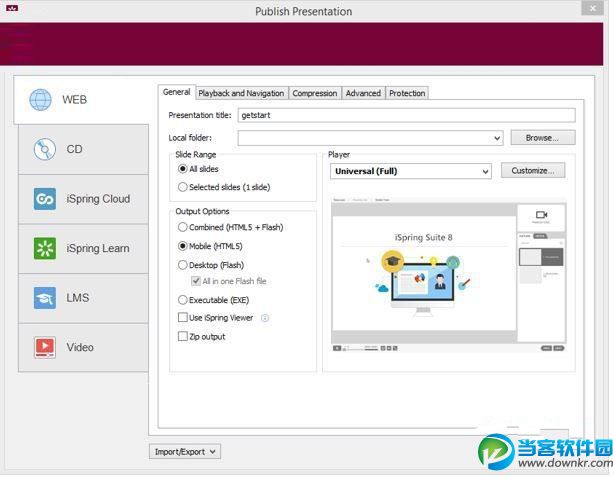
Task: Go to the Protection tab
Action: tap(407, 93)
